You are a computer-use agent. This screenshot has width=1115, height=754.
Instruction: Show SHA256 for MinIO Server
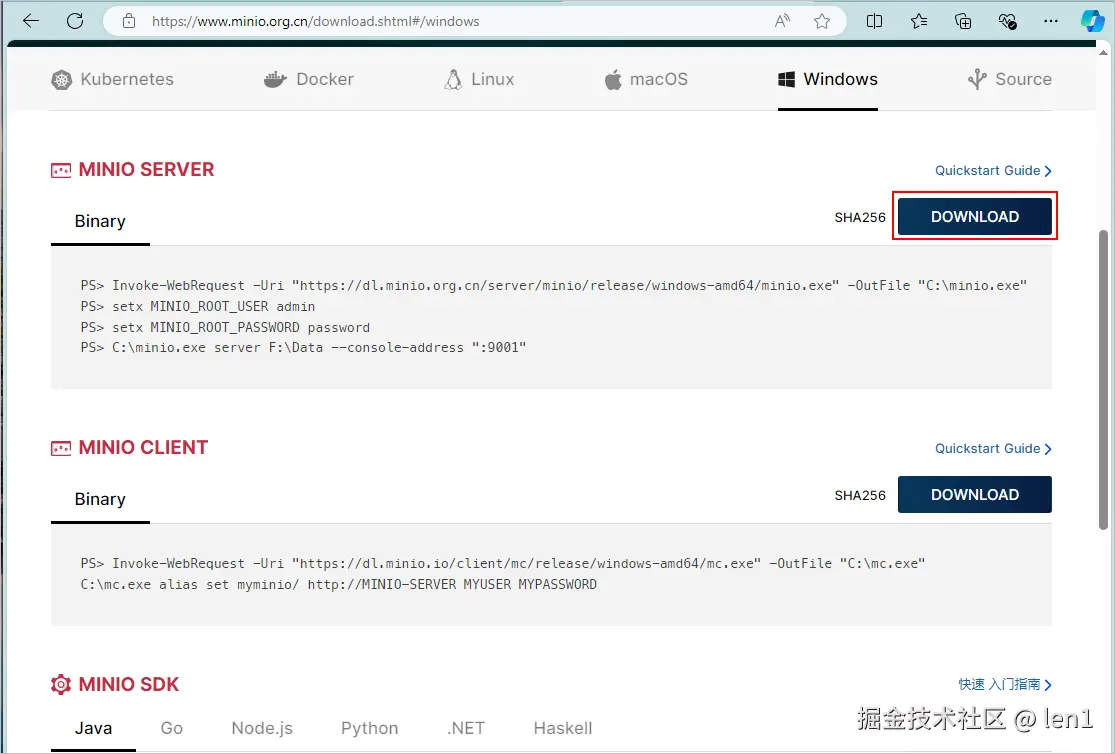click(860, 217)
